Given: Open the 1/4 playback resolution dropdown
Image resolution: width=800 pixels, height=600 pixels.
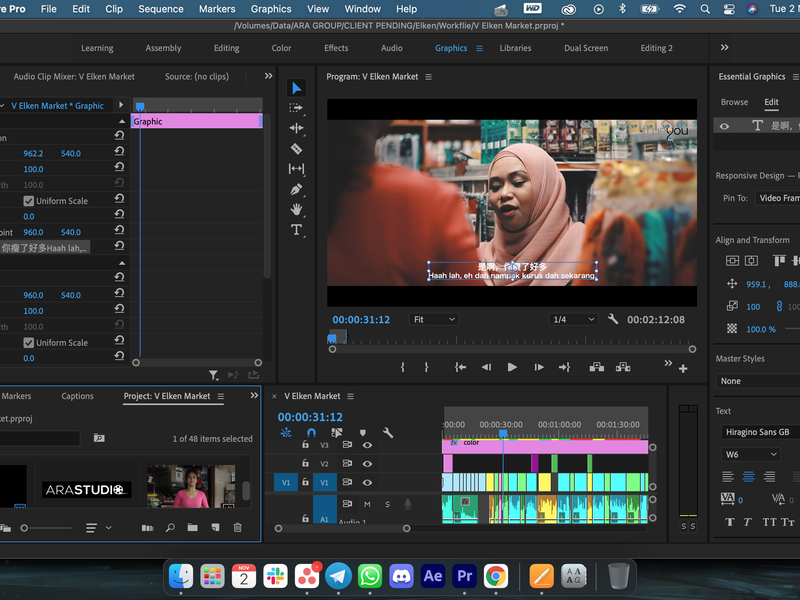Looking at the screenshot, I should point(574,319).
